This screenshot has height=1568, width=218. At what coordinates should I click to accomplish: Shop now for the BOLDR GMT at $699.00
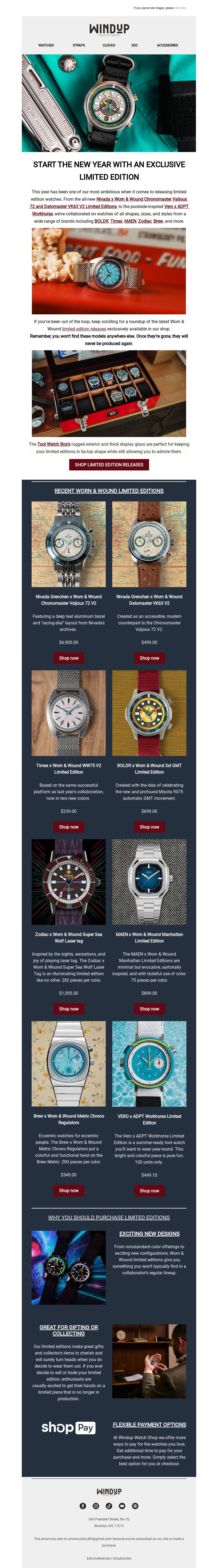tap(149, 827)
